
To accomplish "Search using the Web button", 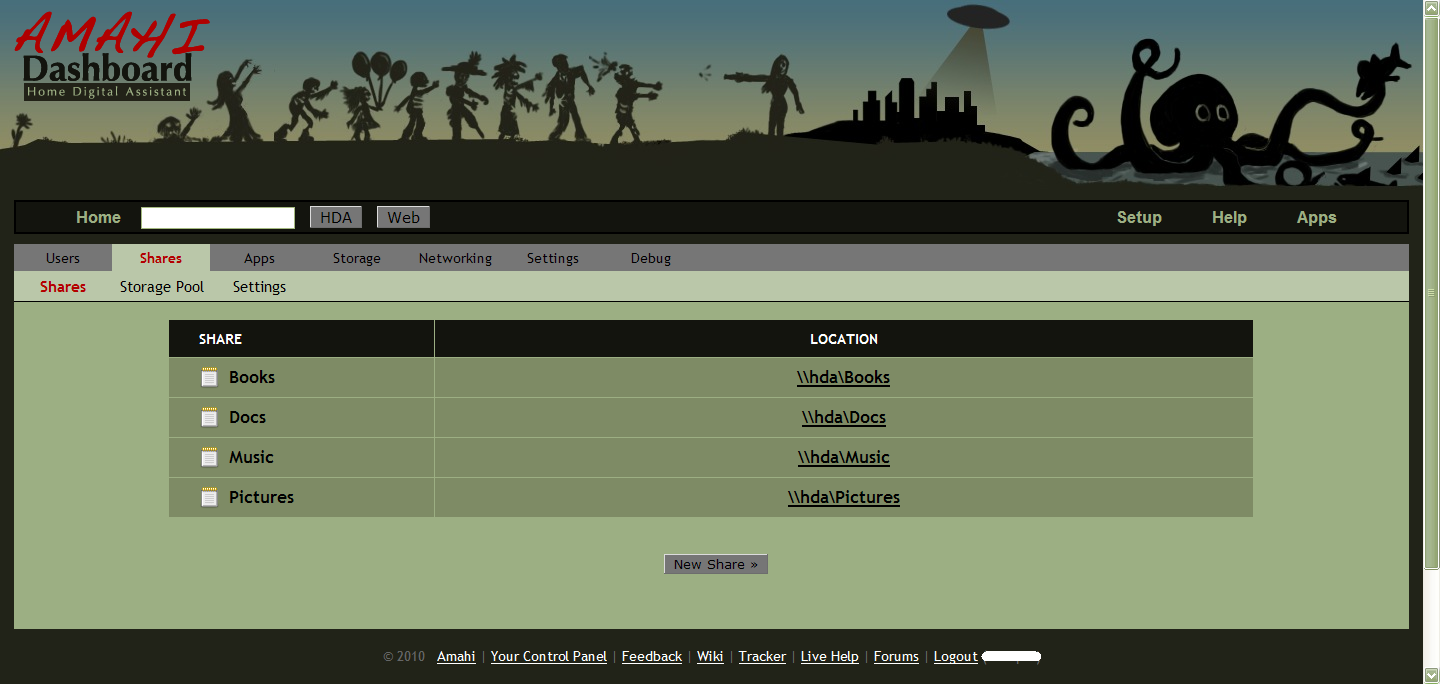I will click(x=403, y=217).
